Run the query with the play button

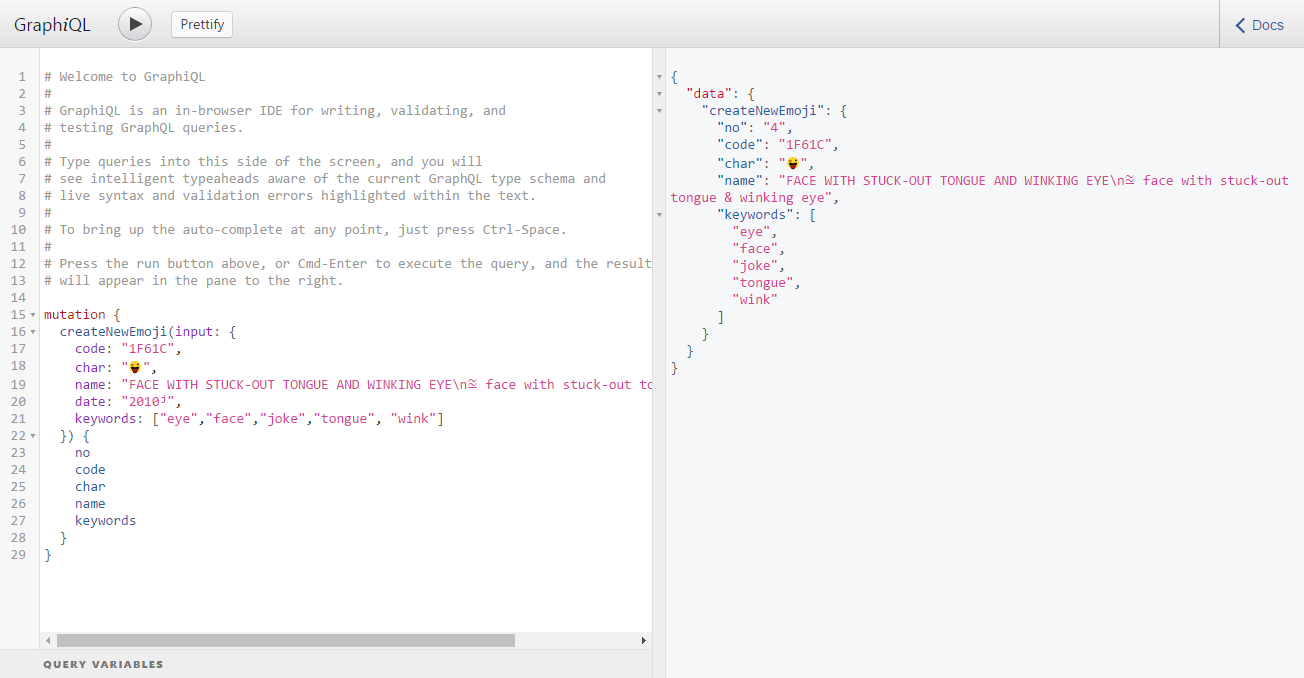(135, 24)
